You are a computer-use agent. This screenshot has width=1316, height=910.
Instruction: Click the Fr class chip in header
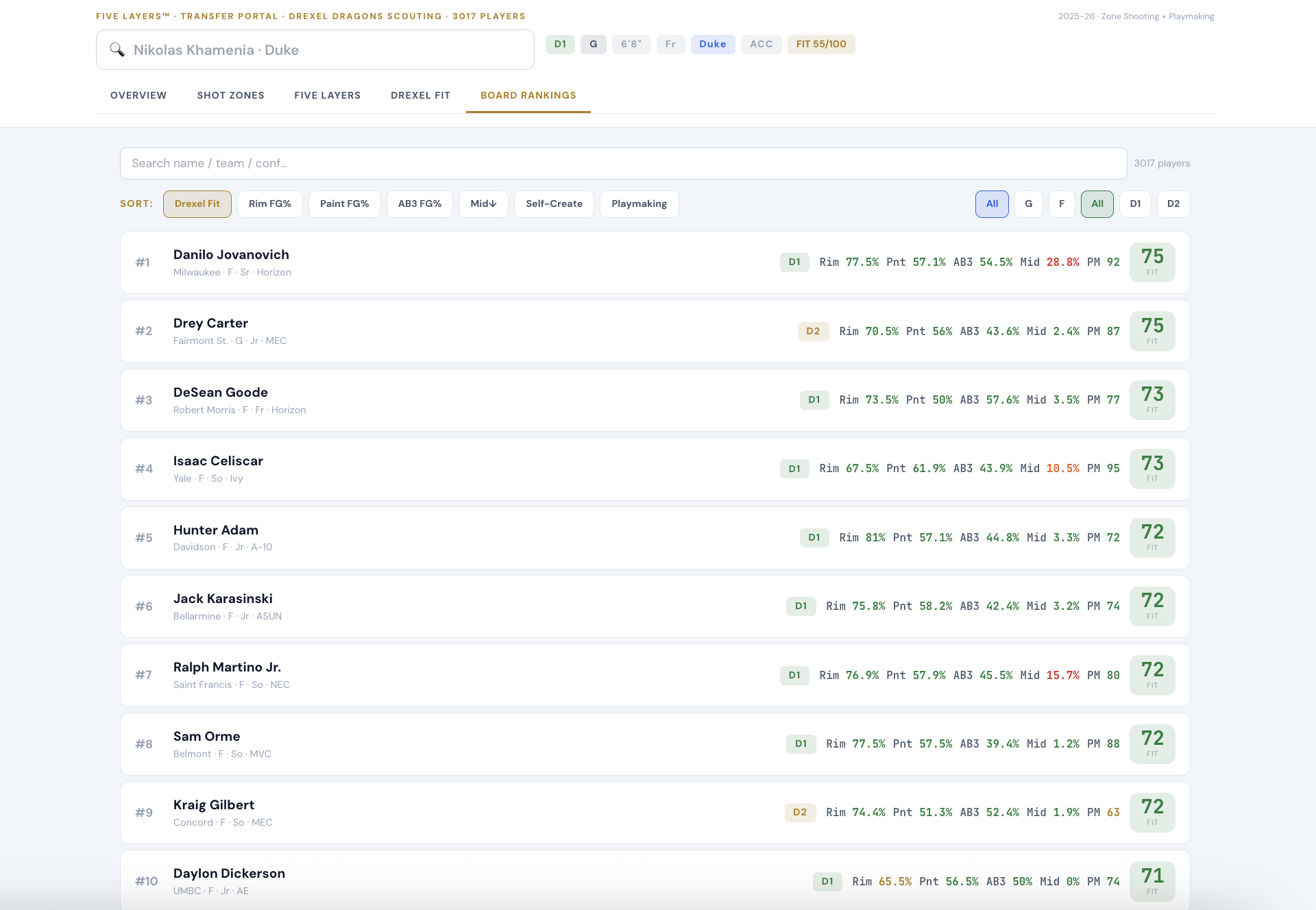[670, 45]
